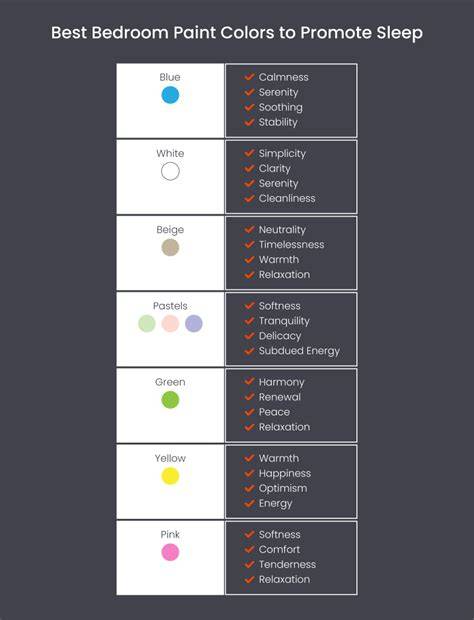Click the checkmark beside Tenderness
This screenshot has width=474, height=620.
click(x=249, y=564)
